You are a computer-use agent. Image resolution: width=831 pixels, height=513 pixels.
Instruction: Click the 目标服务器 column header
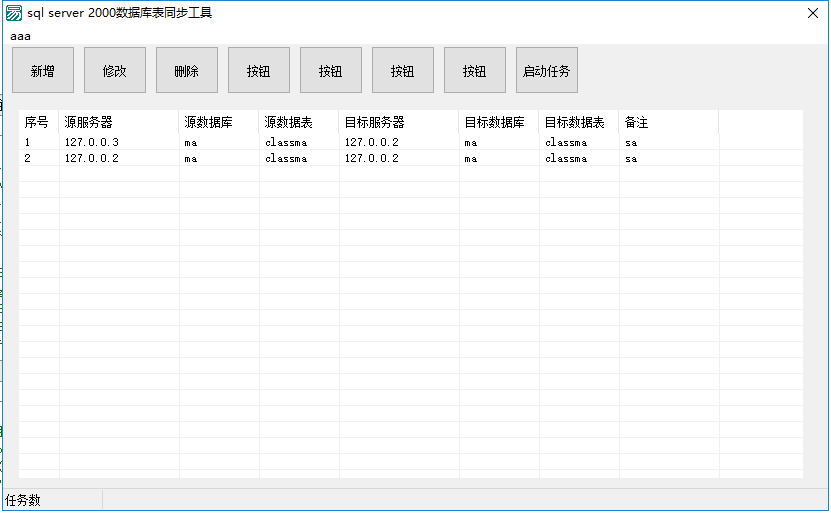[x=399, y=122]
